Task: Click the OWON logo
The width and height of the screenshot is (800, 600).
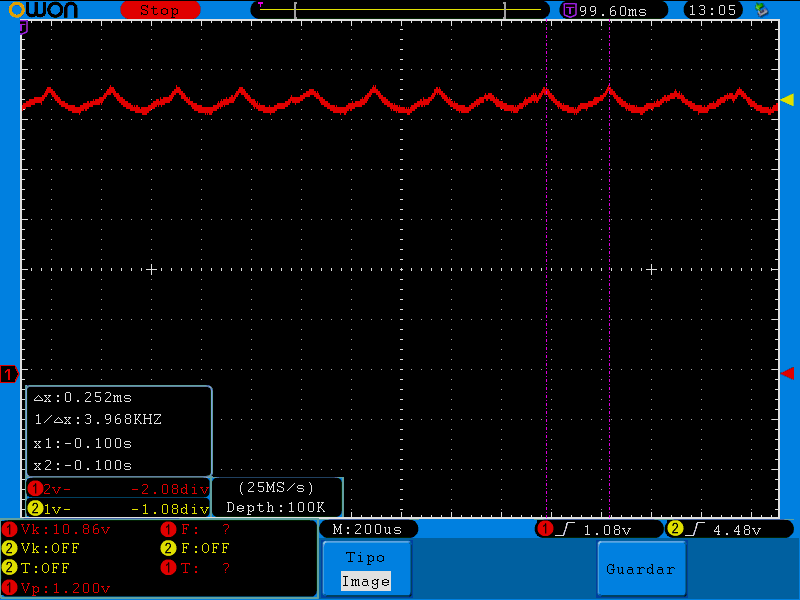Action: 43,9
